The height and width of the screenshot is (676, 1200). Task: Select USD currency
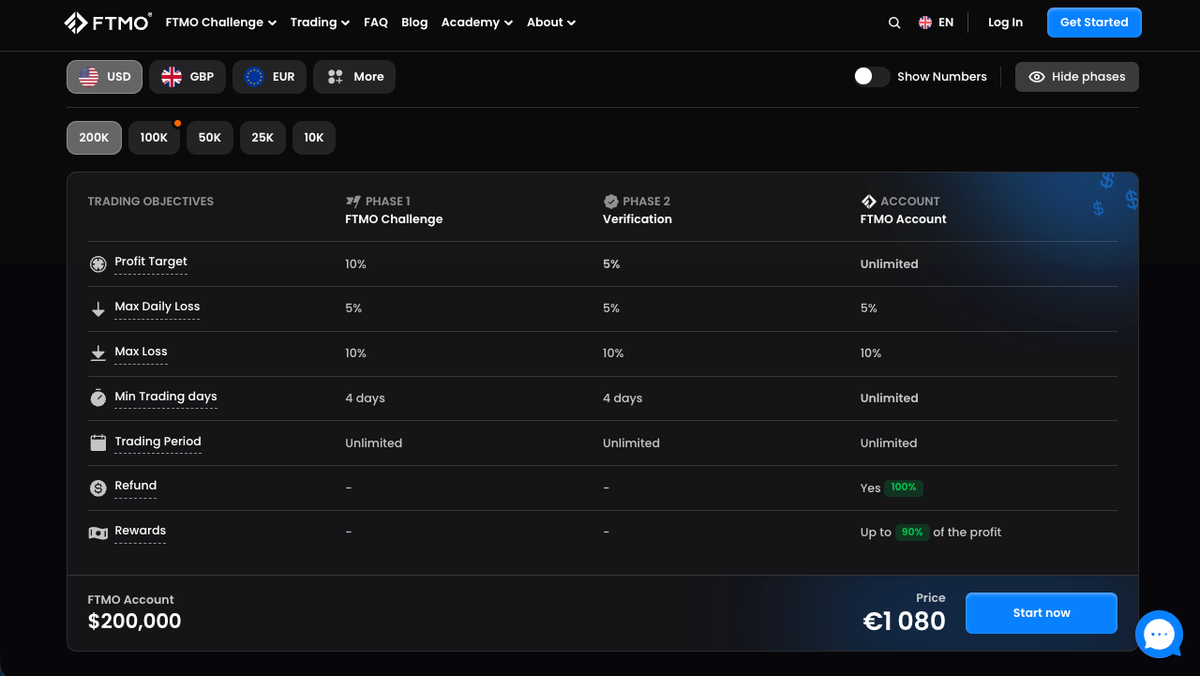(105, 77)
